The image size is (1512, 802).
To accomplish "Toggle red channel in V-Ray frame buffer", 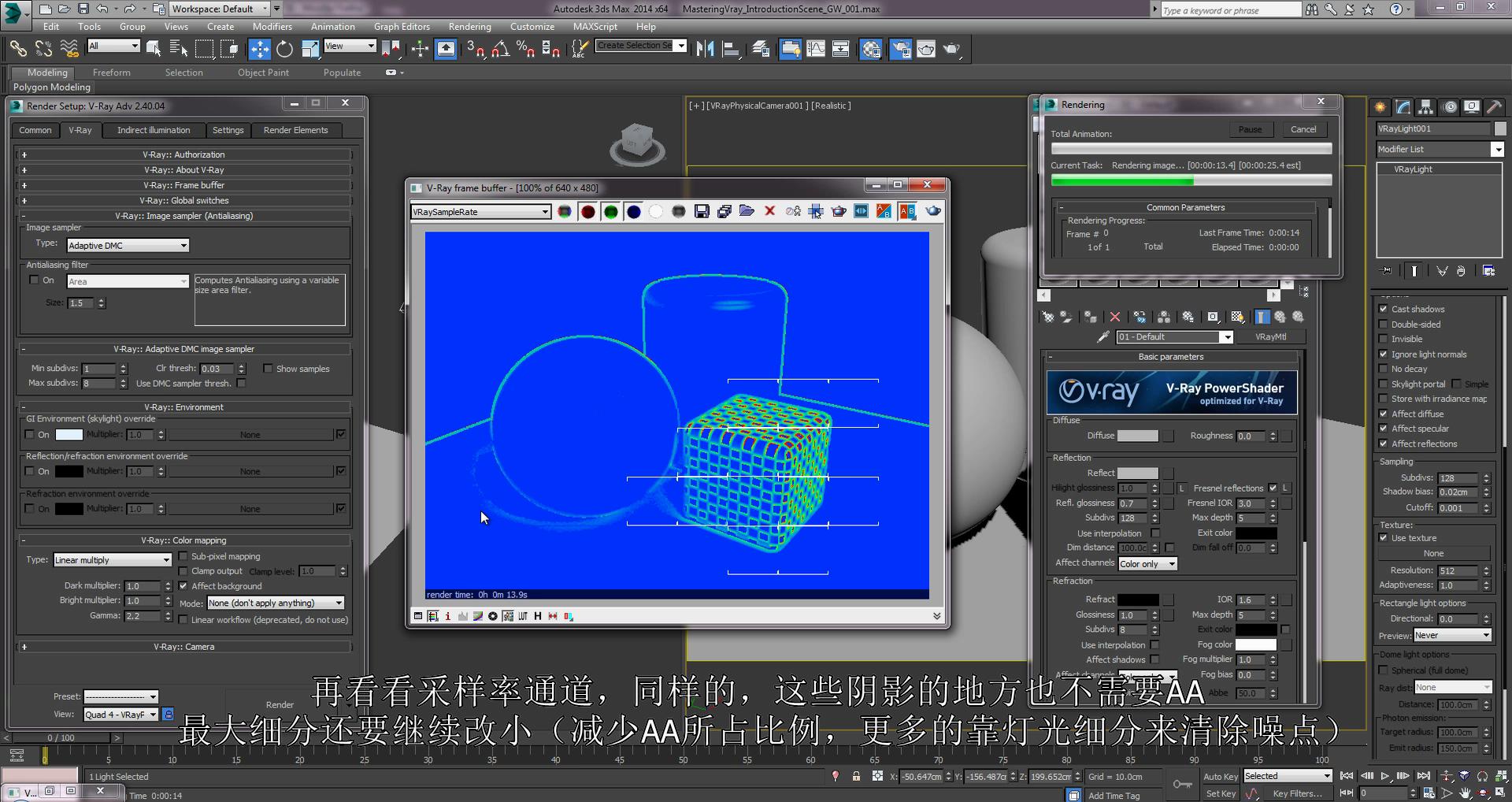I will (x=587, y=211).
